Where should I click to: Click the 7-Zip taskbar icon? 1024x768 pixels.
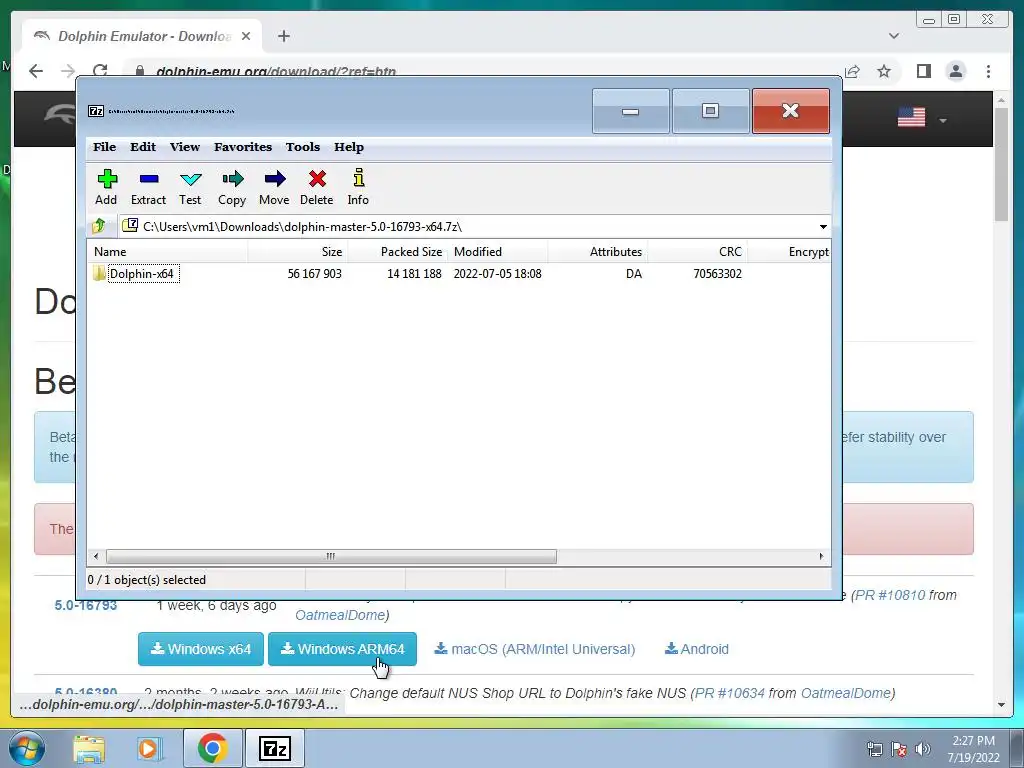point(274,748)
